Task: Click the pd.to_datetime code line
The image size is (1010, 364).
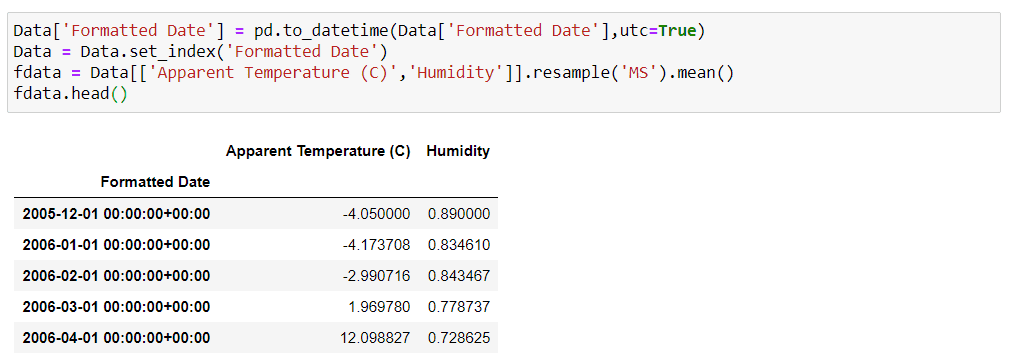Action: [359, 31]
